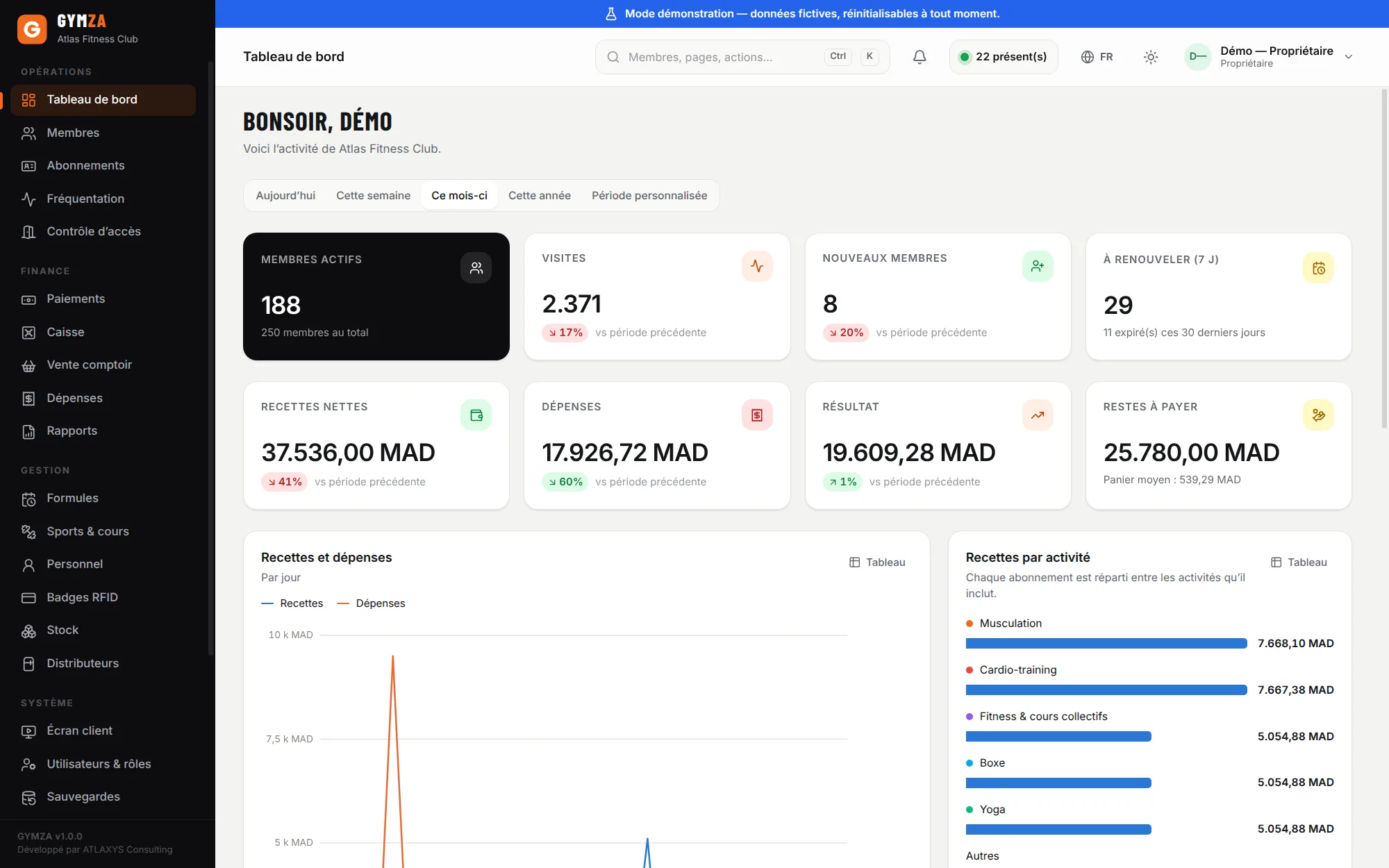This screenshot has width=1389, height=868.
Task: Click the search field for members and pages
Action: 742,57
